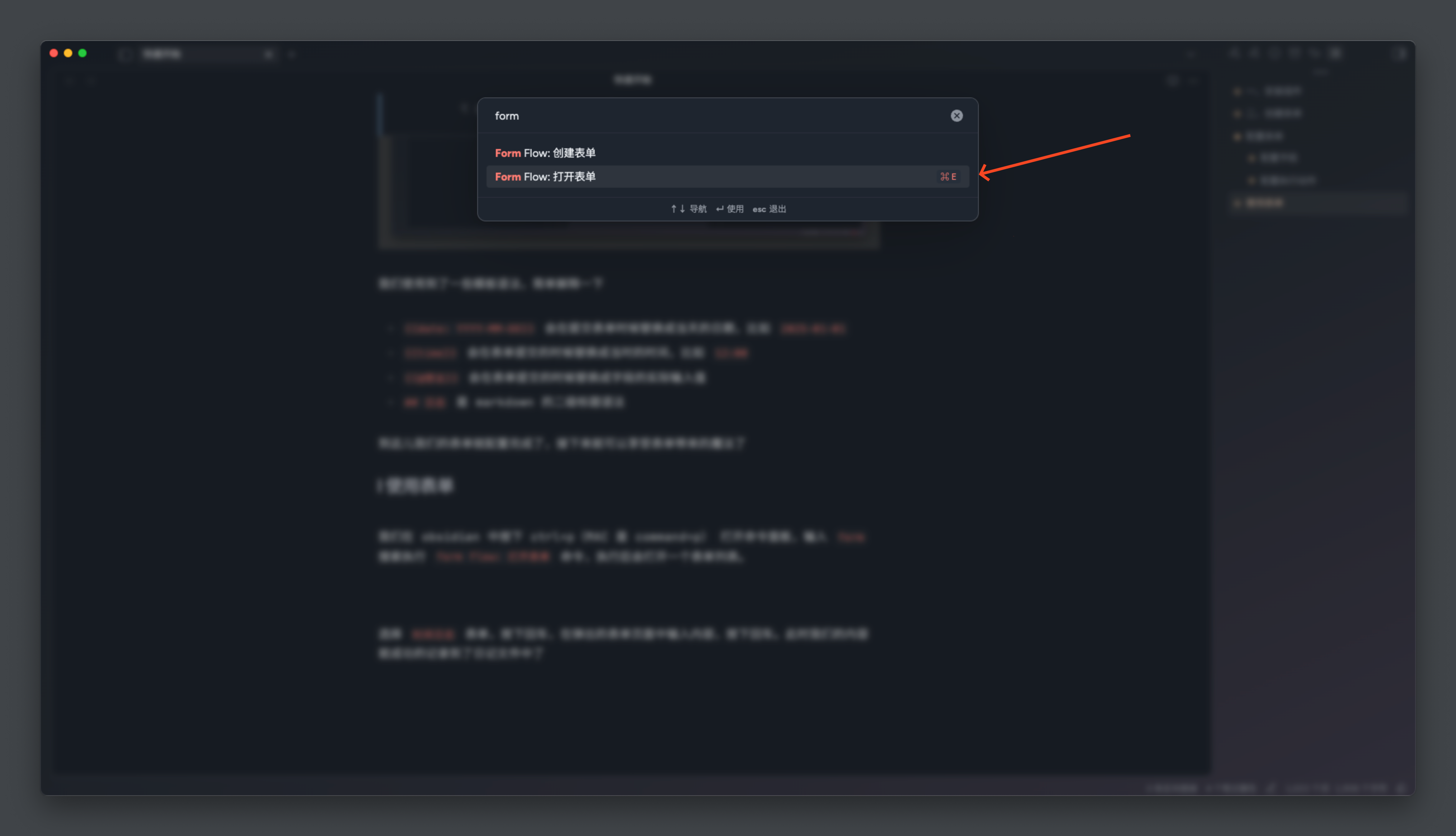Open the highlighted bottom heading in outline panel
This screenshot has height=836, width=1456.
(1265, 203)
